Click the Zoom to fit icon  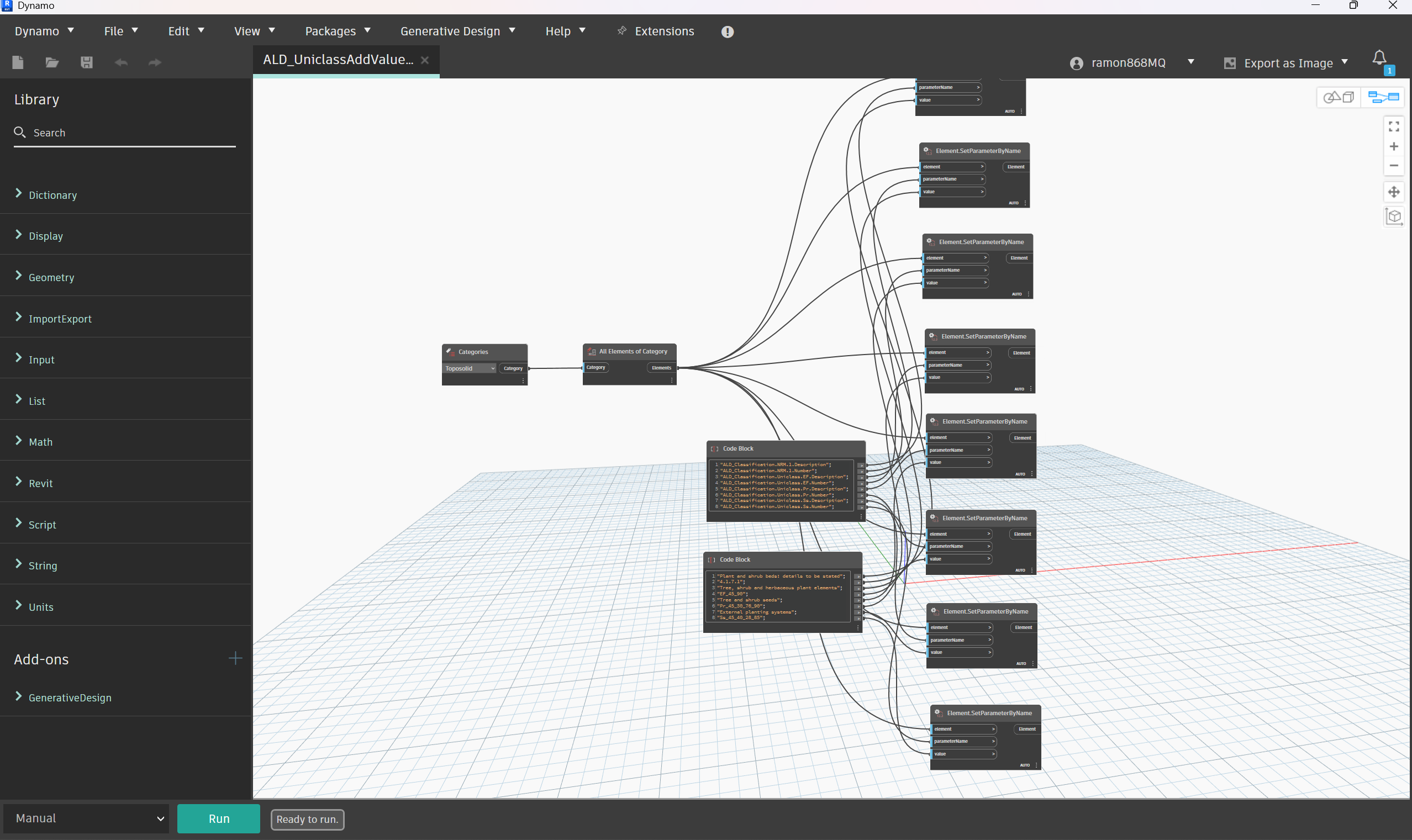click(1394, 126)
